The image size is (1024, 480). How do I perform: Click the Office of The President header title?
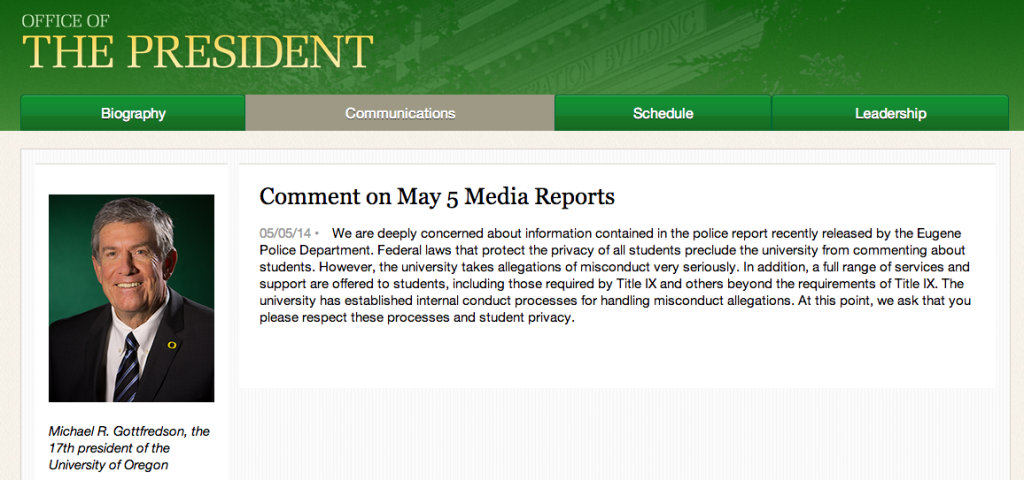tap(197, 42)
